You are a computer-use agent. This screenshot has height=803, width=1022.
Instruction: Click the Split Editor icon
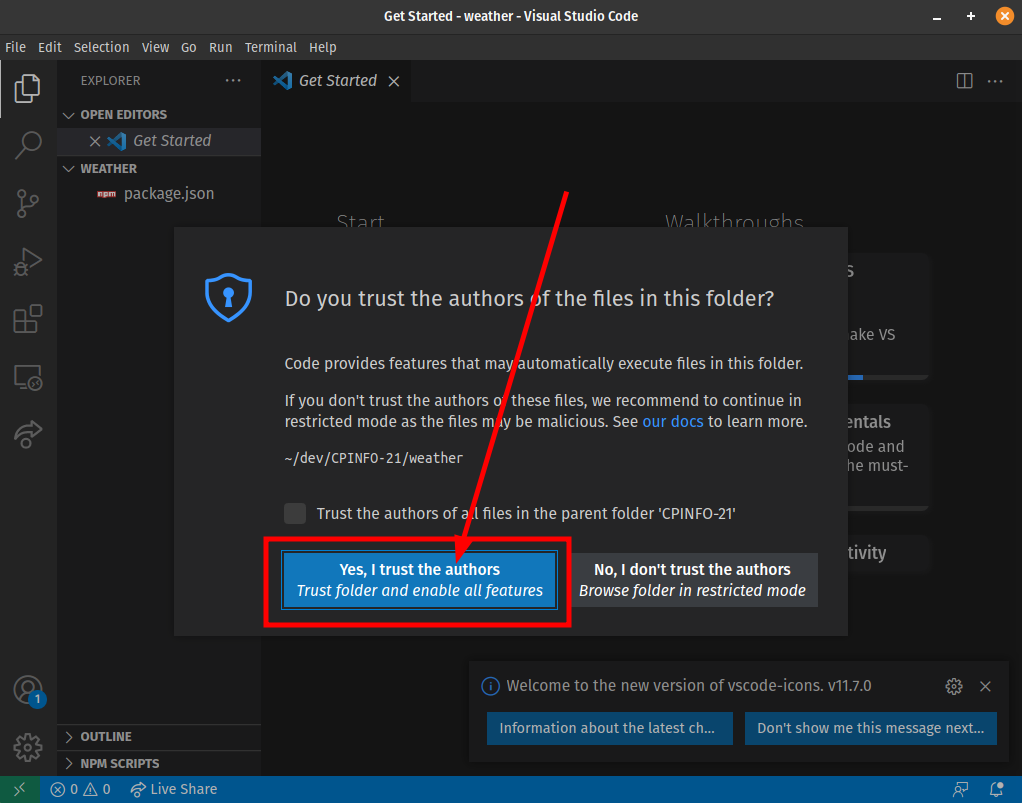pyautogui.click(x=963, y=81)
